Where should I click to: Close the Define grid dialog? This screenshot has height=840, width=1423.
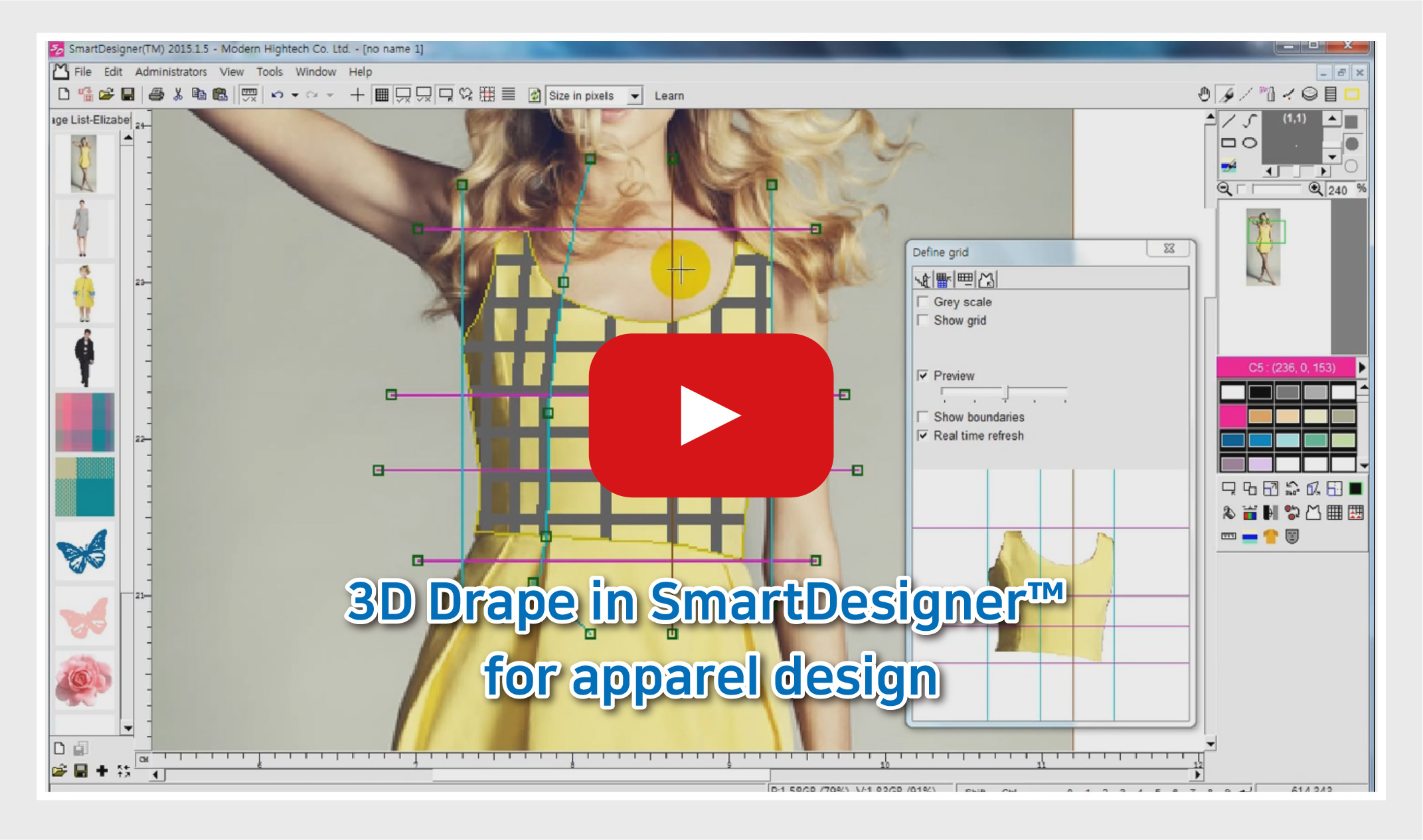point(1169,248)
